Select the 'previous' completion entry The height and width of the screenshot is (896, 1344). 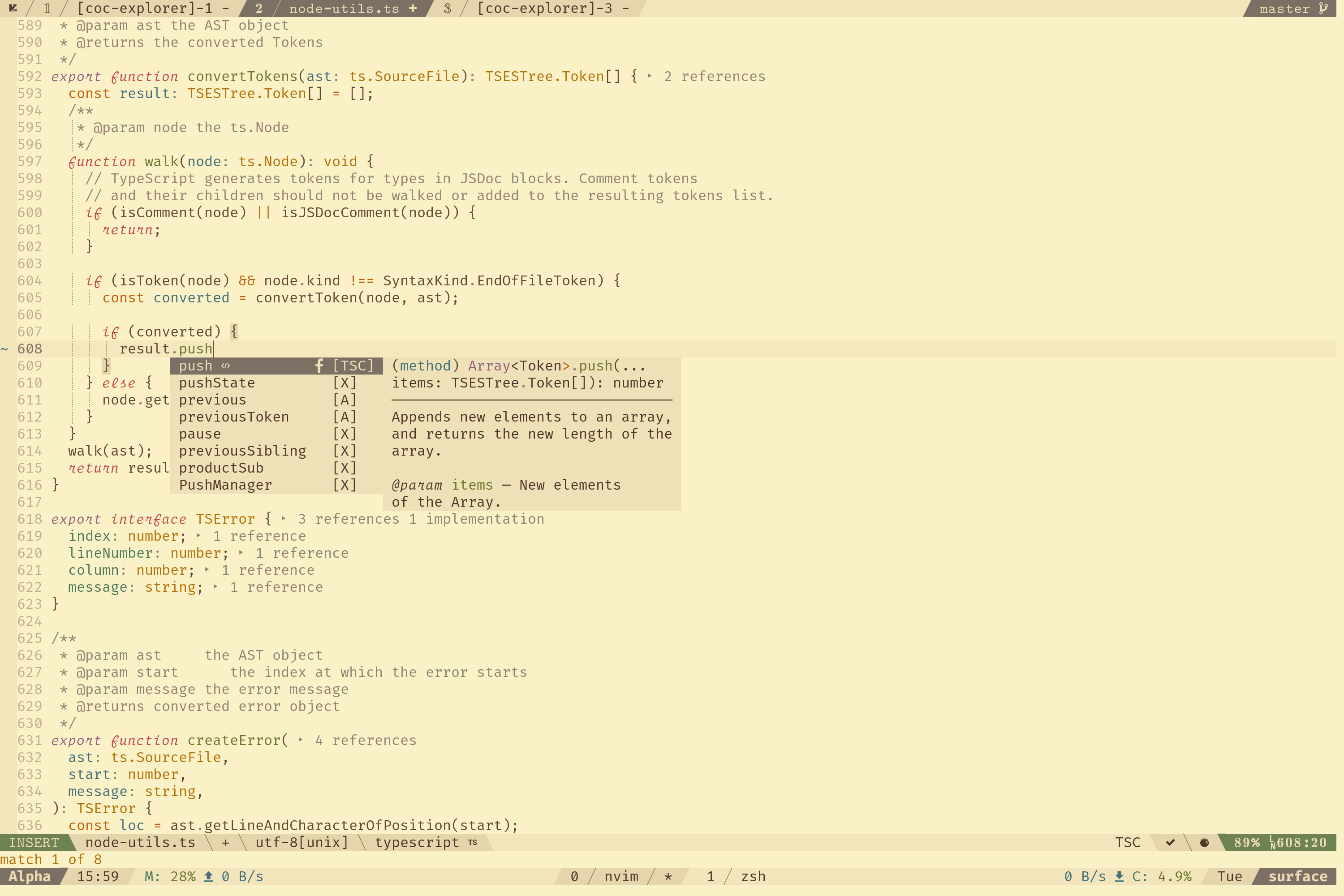[x=276, y=400]
